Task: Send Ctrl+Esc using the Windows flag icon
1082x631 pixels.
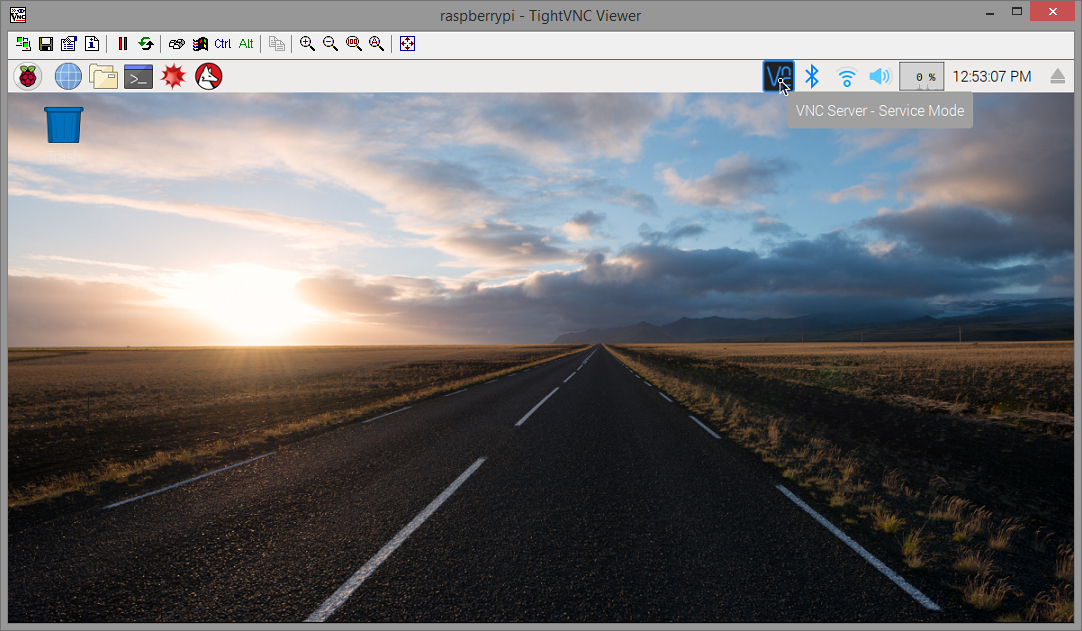Action: [200, 43]
